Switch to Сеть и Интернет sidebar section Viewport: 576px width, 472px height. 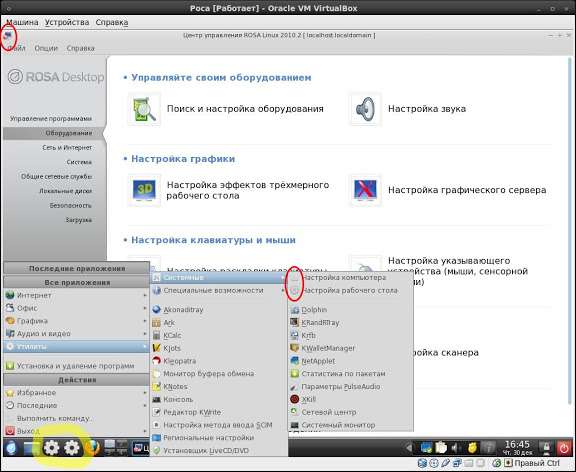point(67,148)
